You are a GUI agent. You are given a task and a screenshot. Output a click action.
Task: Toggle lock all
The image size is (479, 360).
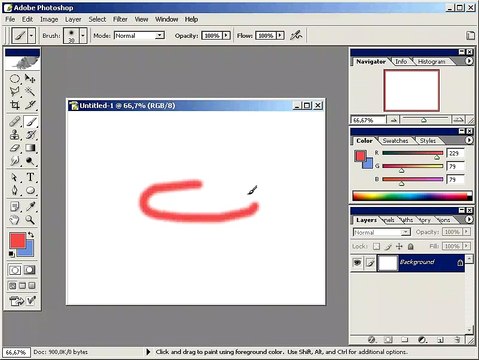point(411,247)
